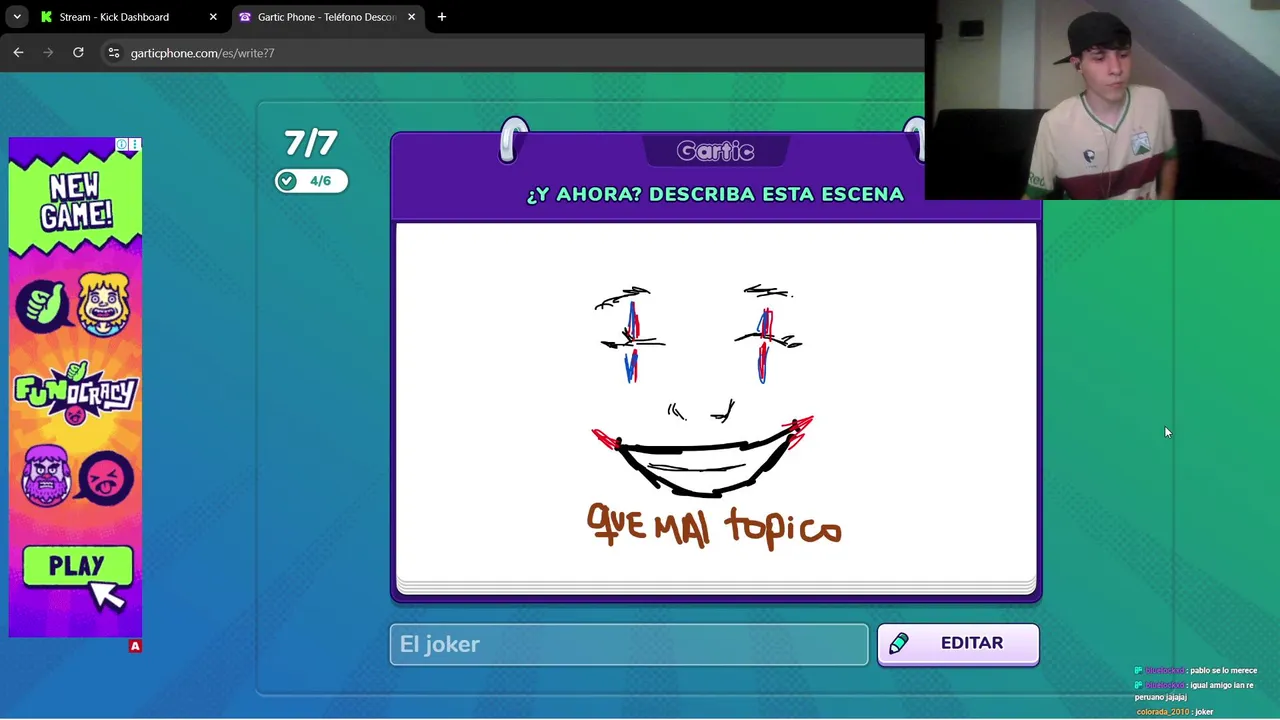Click the Kick favicon on the first tab
1280x720 pixels.
(46, 17)
